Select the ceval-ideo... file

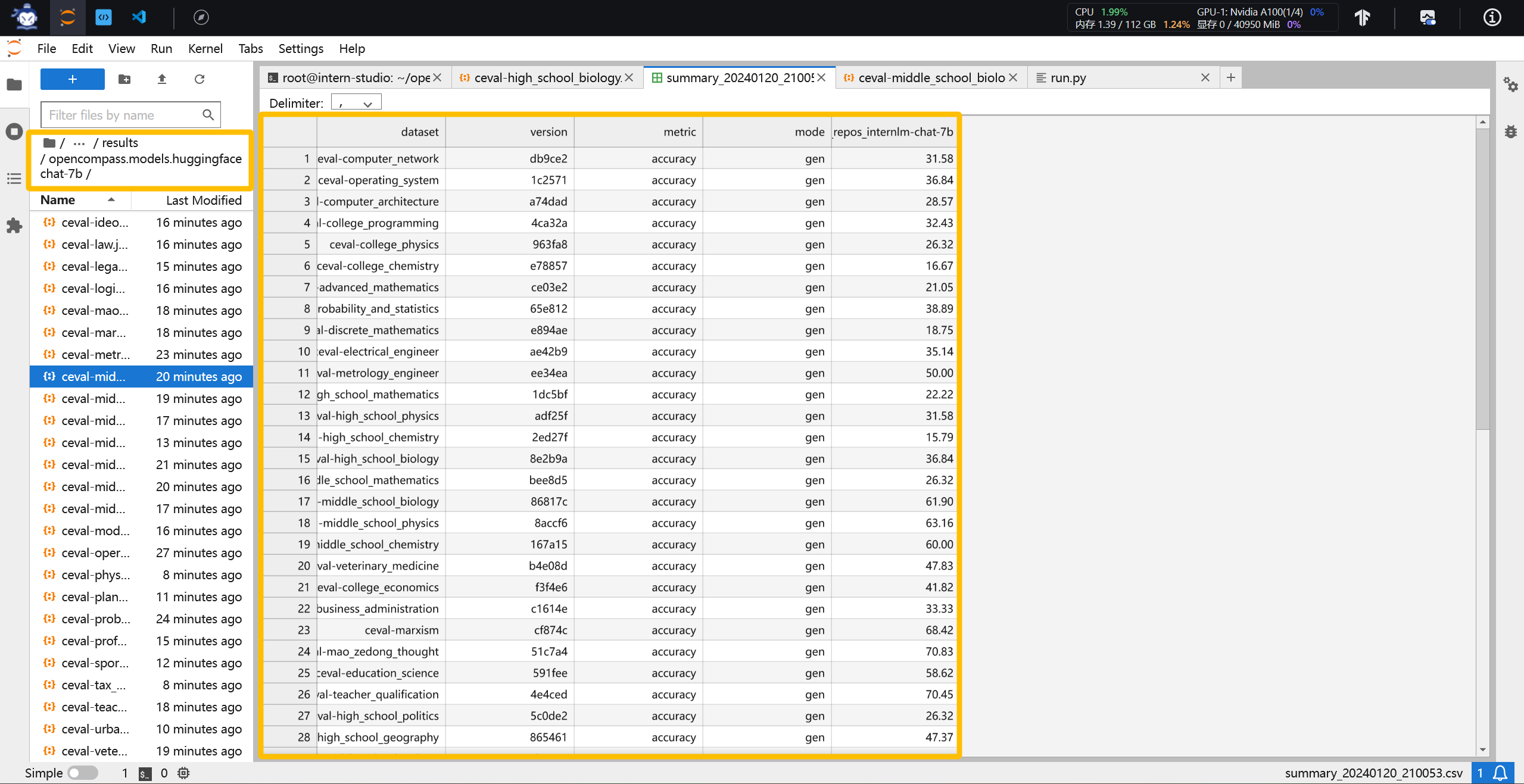142,223
